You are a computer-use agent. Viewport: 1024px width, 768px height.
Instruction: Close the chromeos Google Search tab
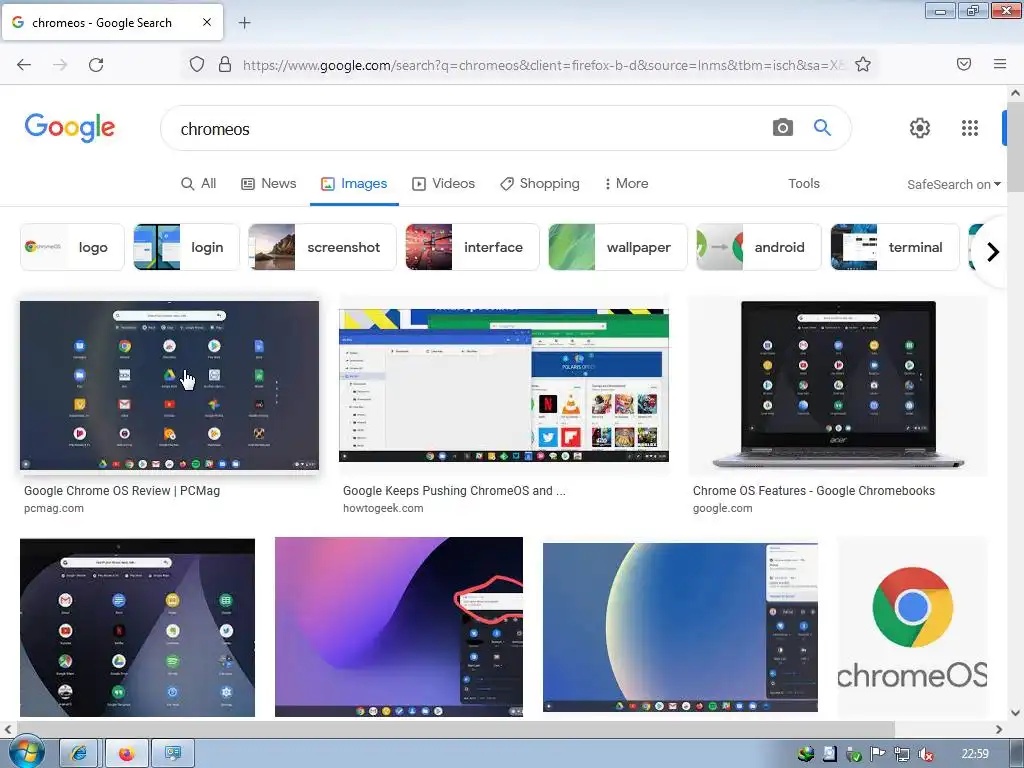(x=206, y=22)
